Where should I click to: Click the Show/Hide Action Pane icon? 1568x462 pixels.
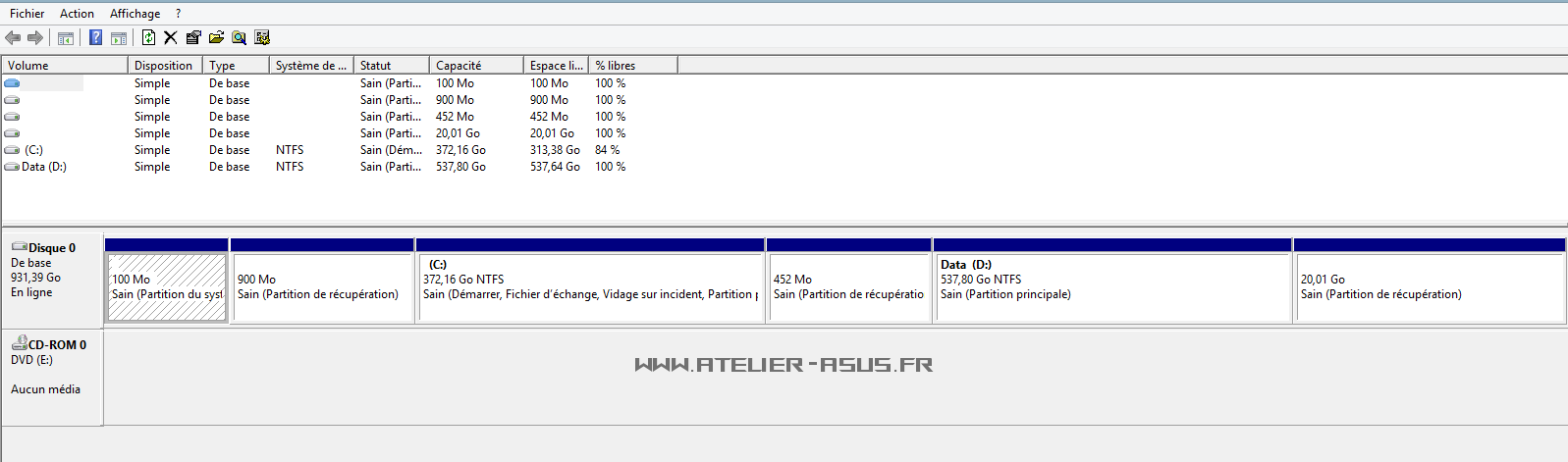point(119,37)
